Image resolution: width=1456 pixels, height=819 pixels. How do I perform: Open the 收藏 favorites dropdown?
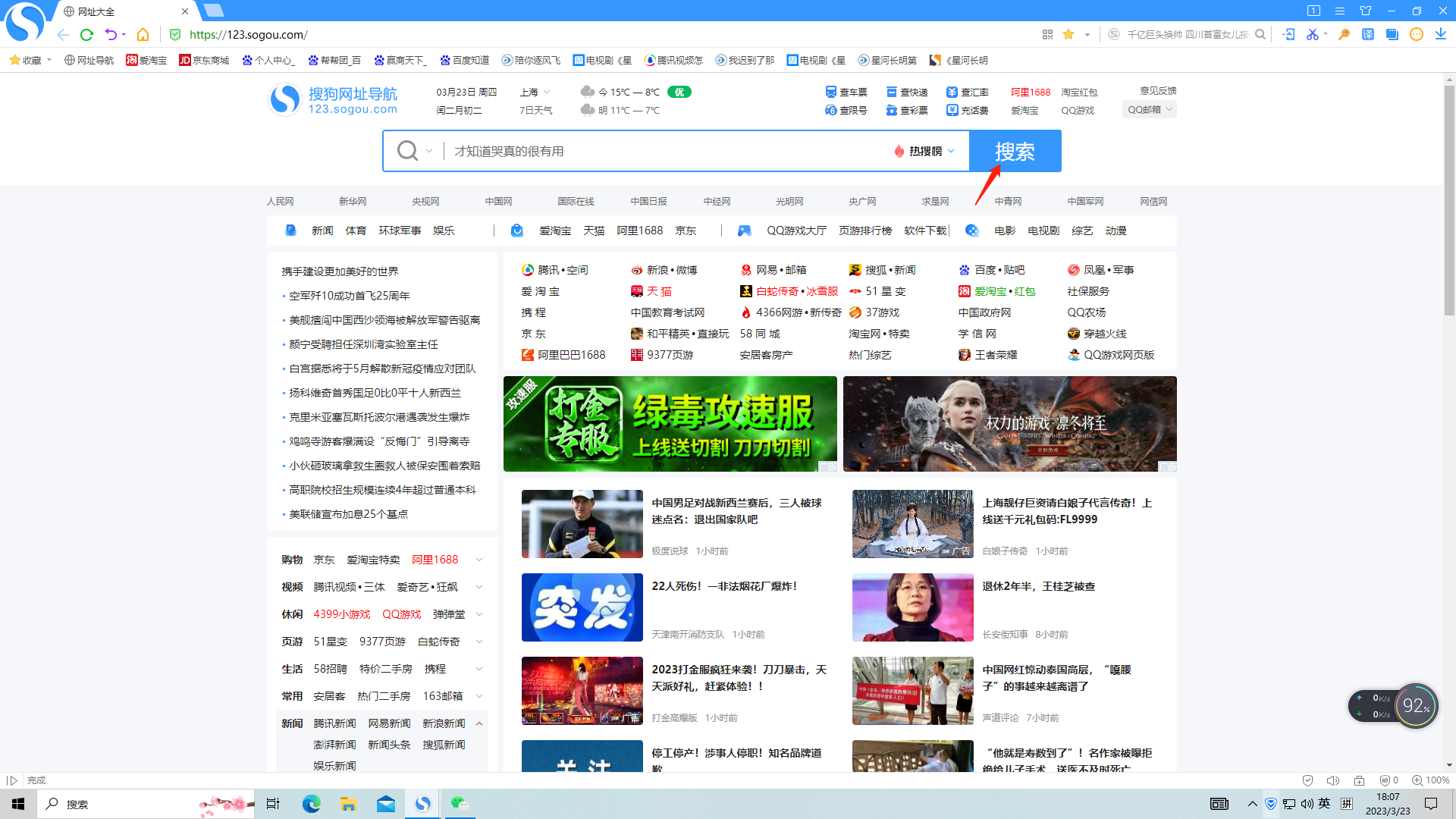pos(30,60)
